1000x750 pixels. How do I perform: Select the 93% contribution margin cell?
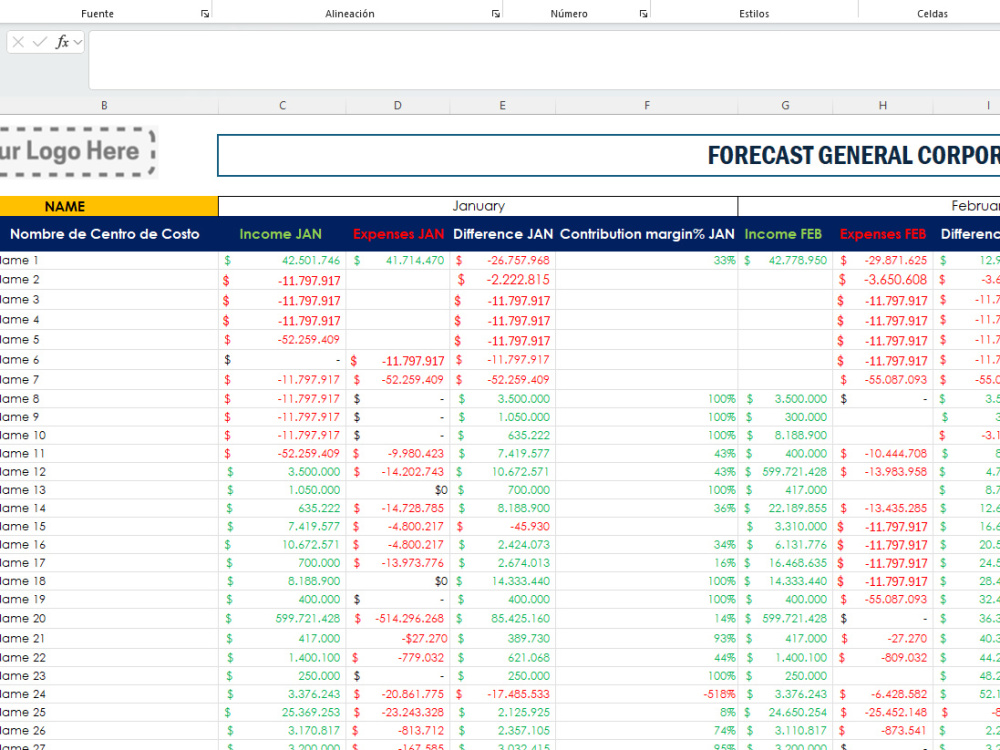pyautogui.click(x=647, y=638)
